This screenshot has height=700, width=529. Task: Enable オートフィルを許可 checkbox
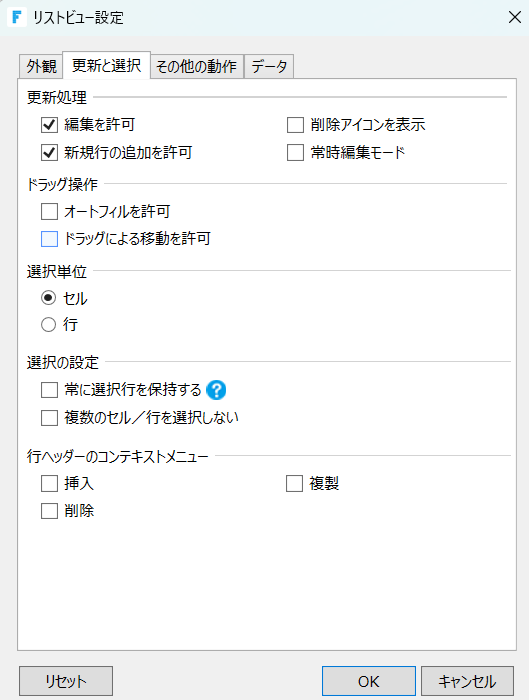50,212
